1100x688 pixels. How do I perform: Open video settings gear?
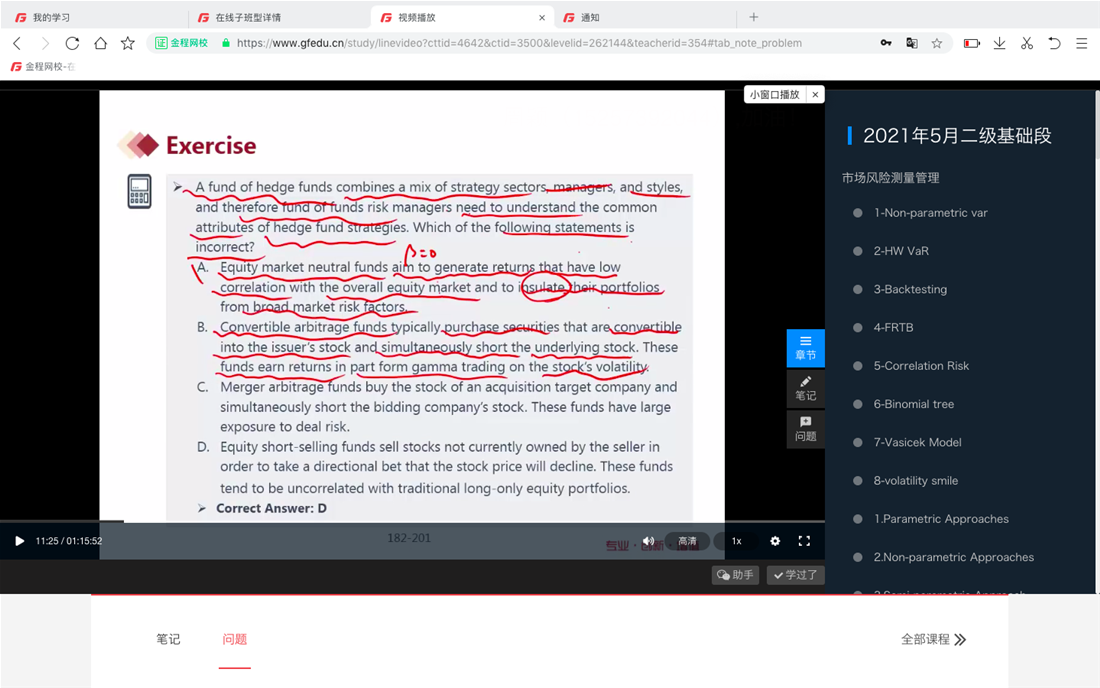[x=774, y=541]
